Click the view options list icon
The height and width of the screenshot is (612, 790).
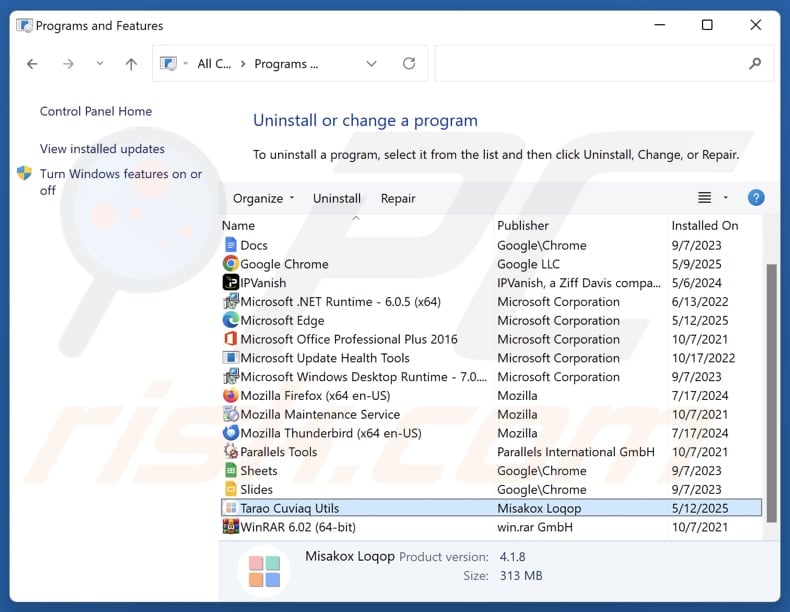coord(704,197)
